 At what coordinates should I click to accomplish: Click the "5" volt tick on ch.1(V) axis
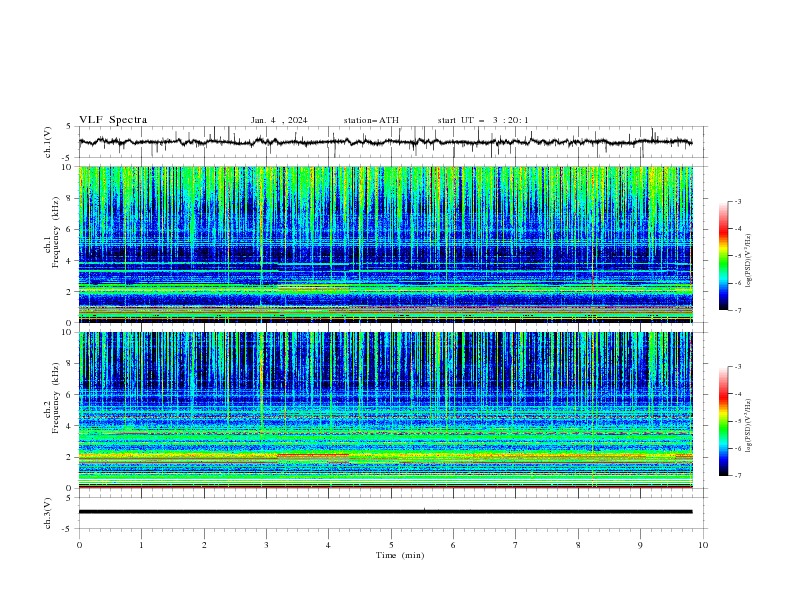point(69,126)
